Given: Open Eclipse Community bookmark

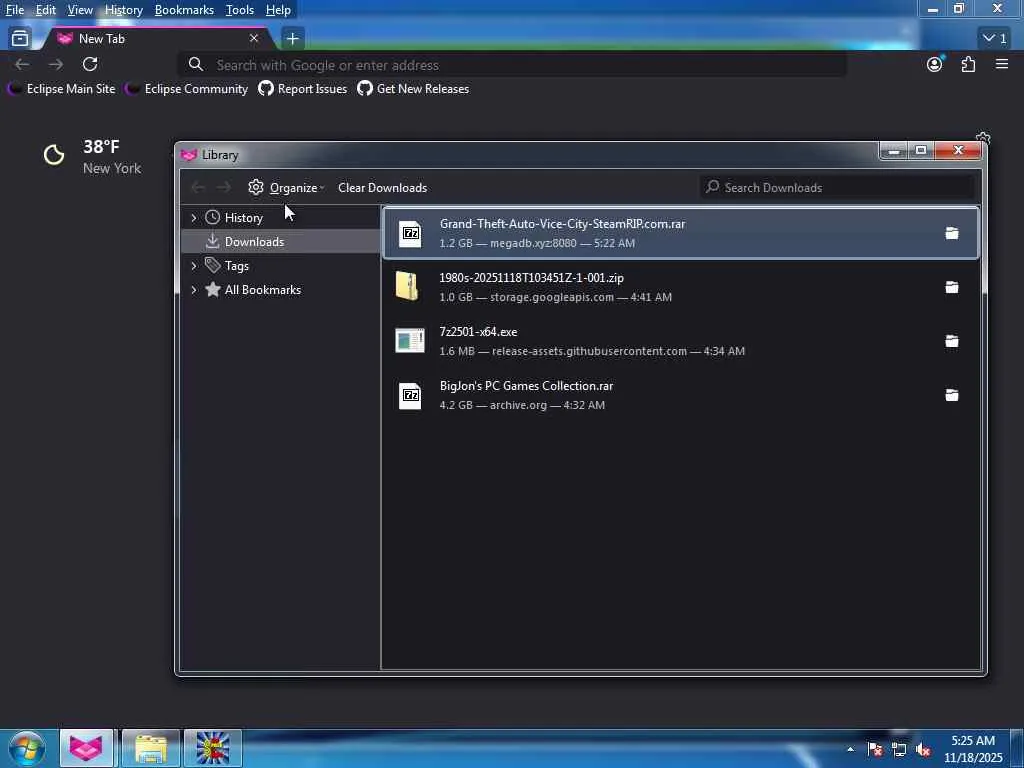Looking at the screenshot, I should (x=187, y=89).
